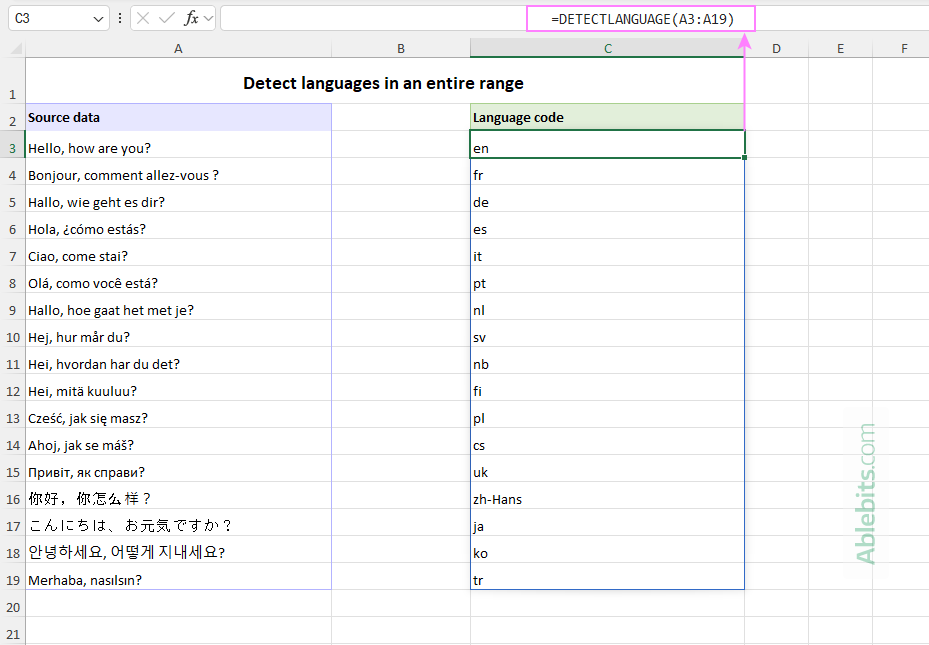Select column A header

click(178, 49)
